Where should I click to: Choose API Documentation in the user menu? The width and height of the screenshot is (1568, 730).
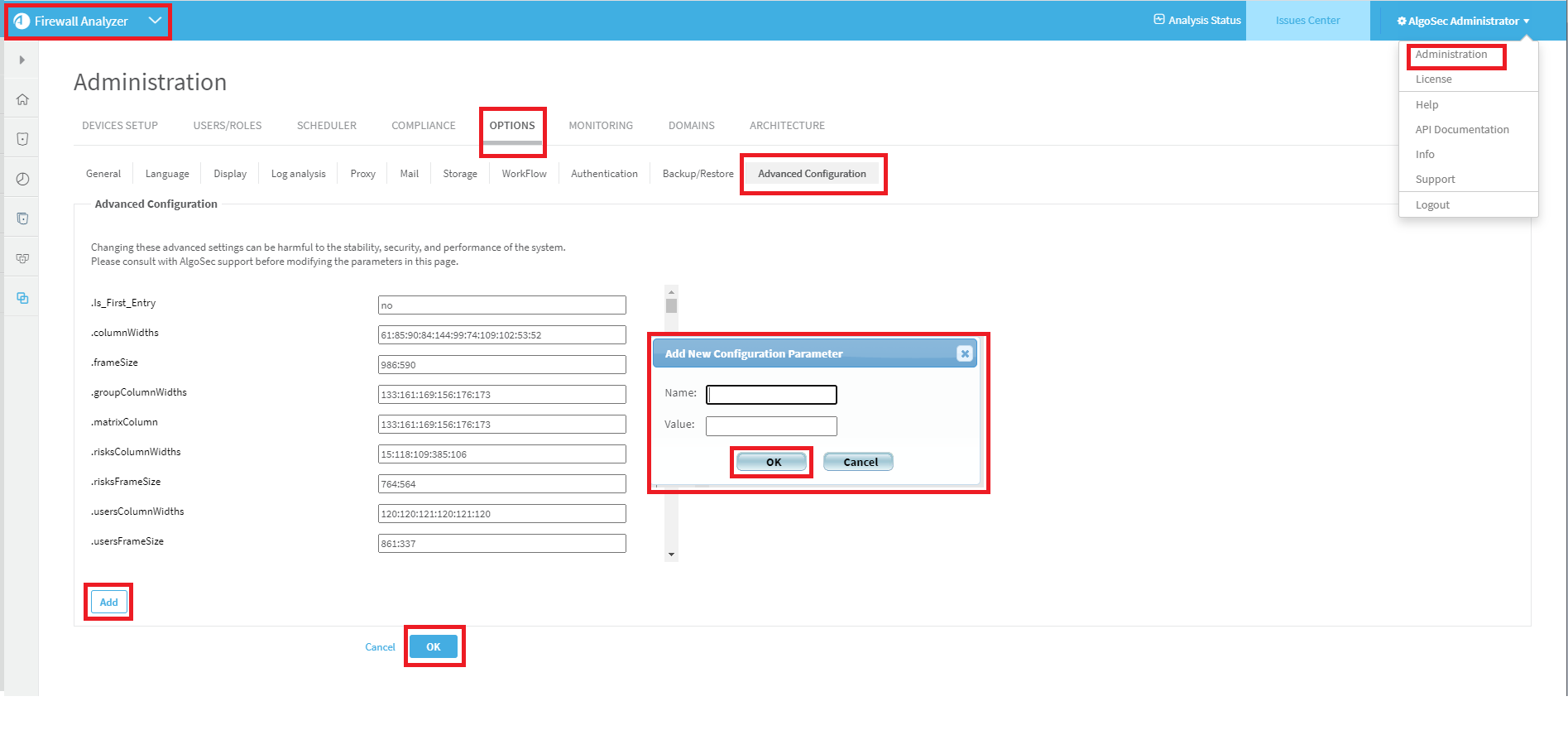click(1462, 130)
